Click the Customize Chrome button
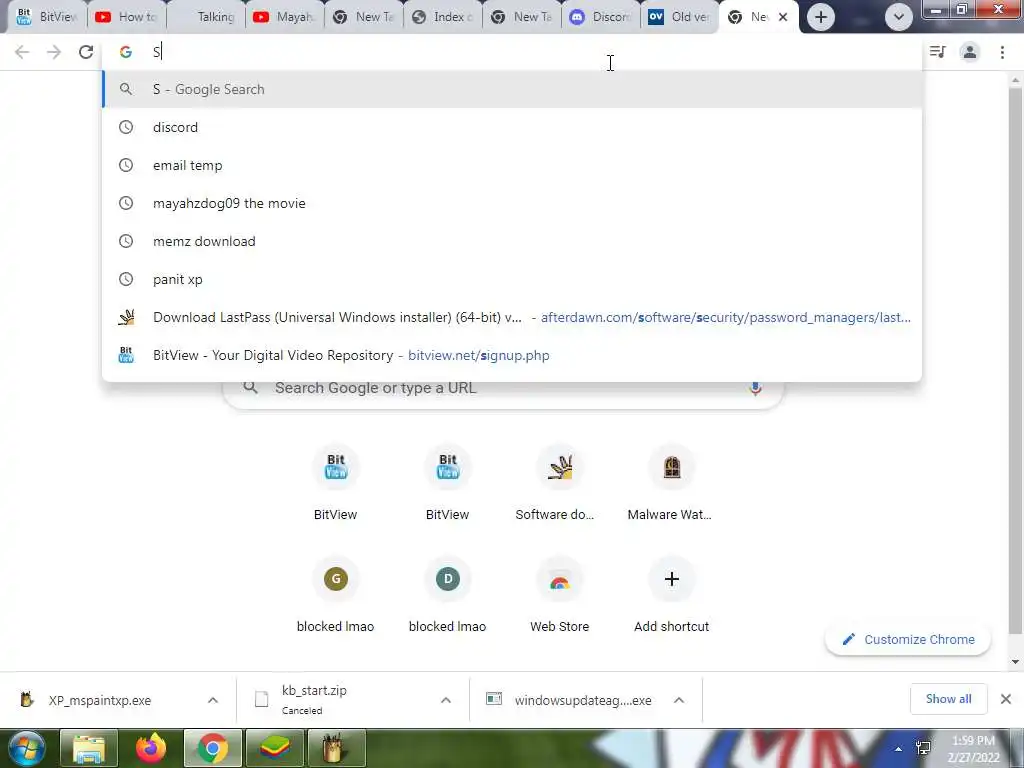This screenshot has height=768, width=1024. click(908, 639)
